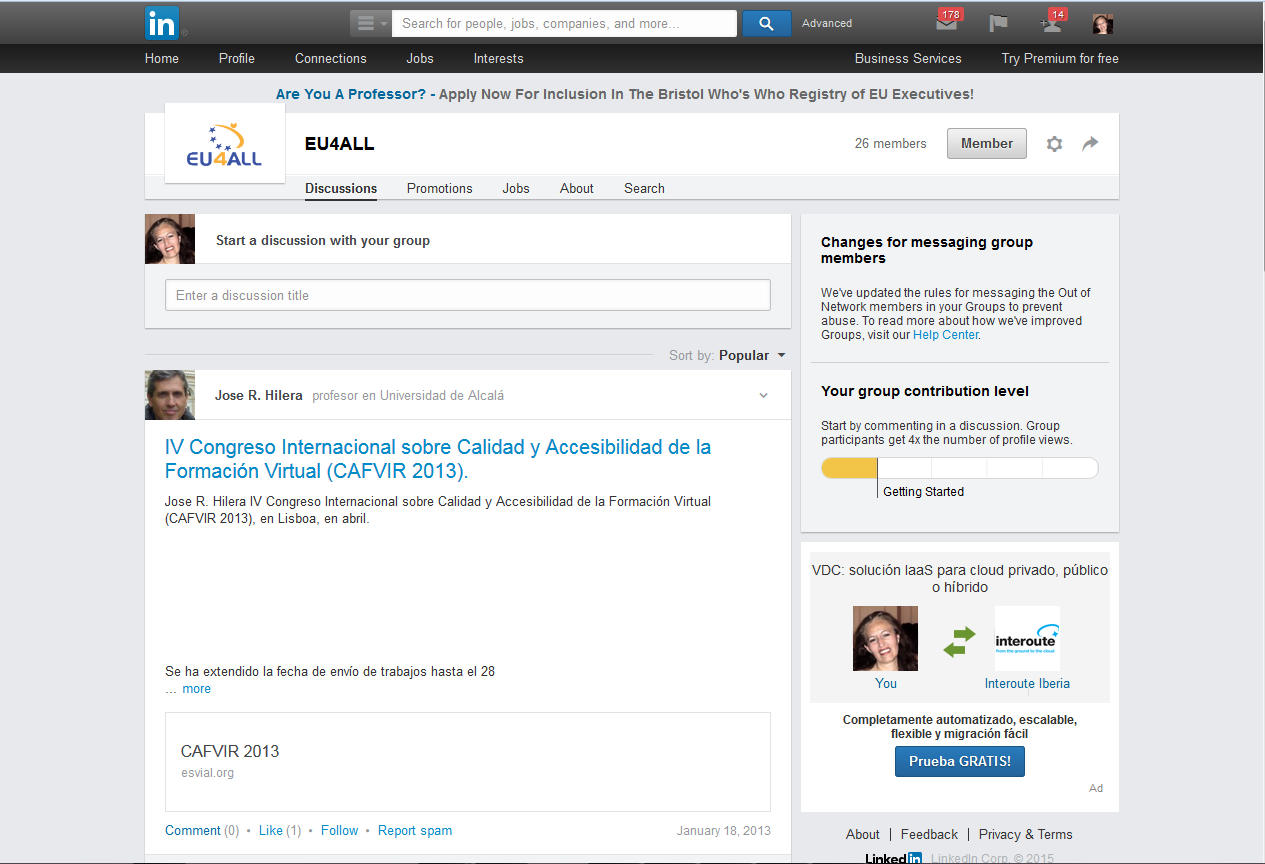1265x864 pixels.
Task: Focus the people and jobs search box
Action: click(x=564, y=23)
